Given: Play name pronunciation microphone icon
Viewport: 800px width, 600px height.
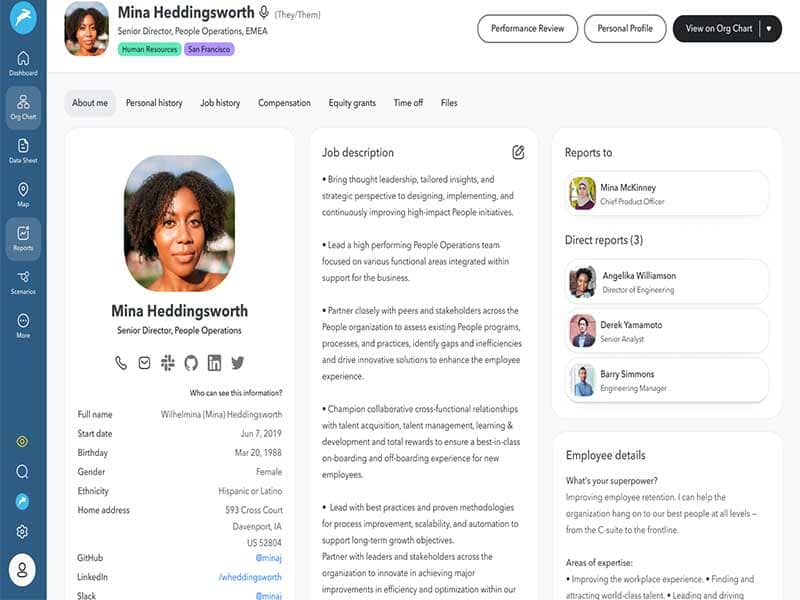Looking at the screenshot, I should tap(264, 12).
